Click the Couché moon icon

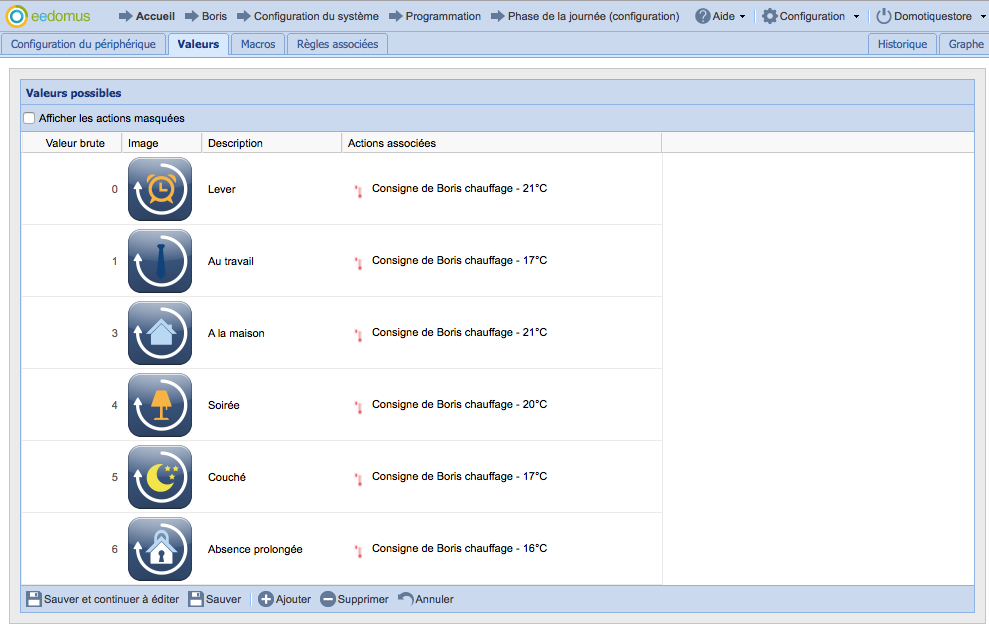[x=160, y=477]
